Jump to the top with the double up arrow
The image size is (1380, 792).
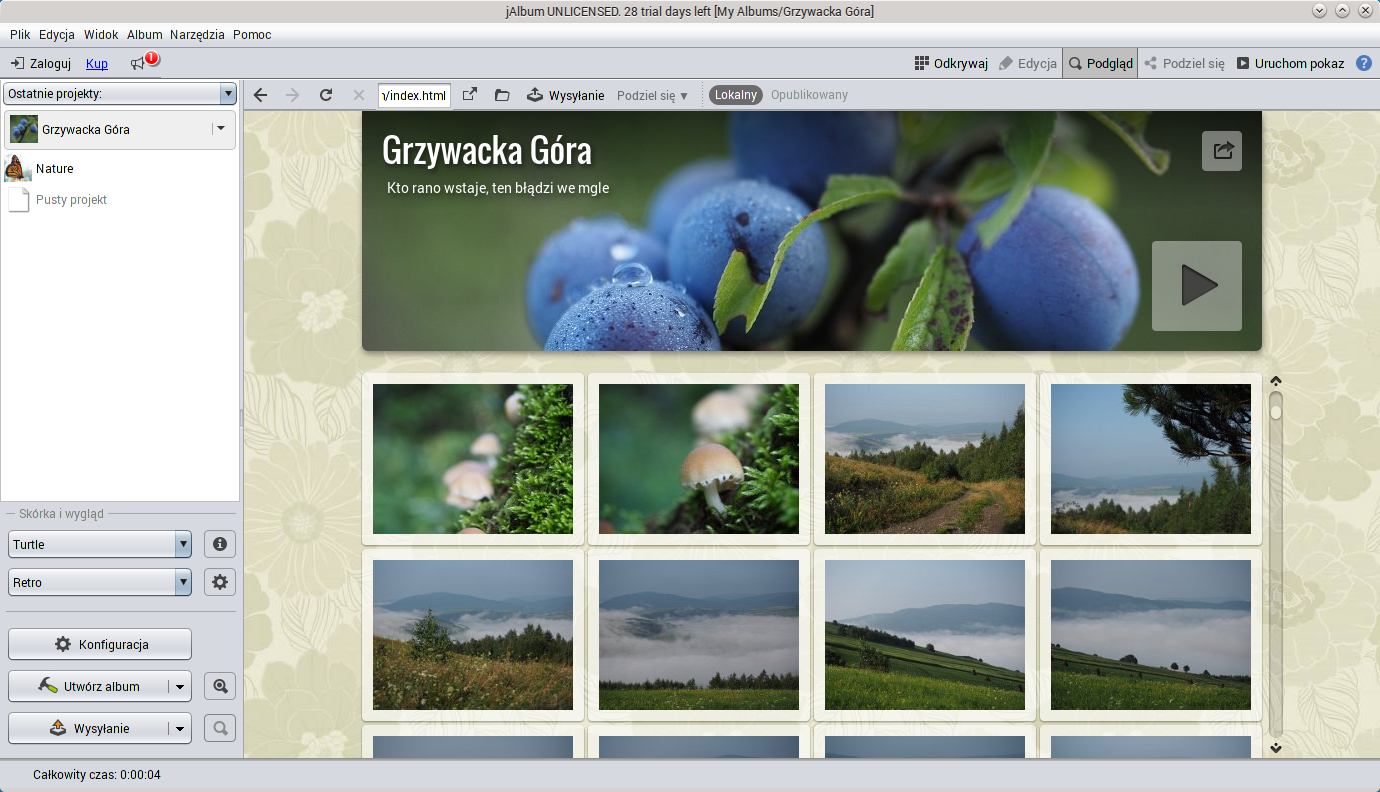[1276, 382]
